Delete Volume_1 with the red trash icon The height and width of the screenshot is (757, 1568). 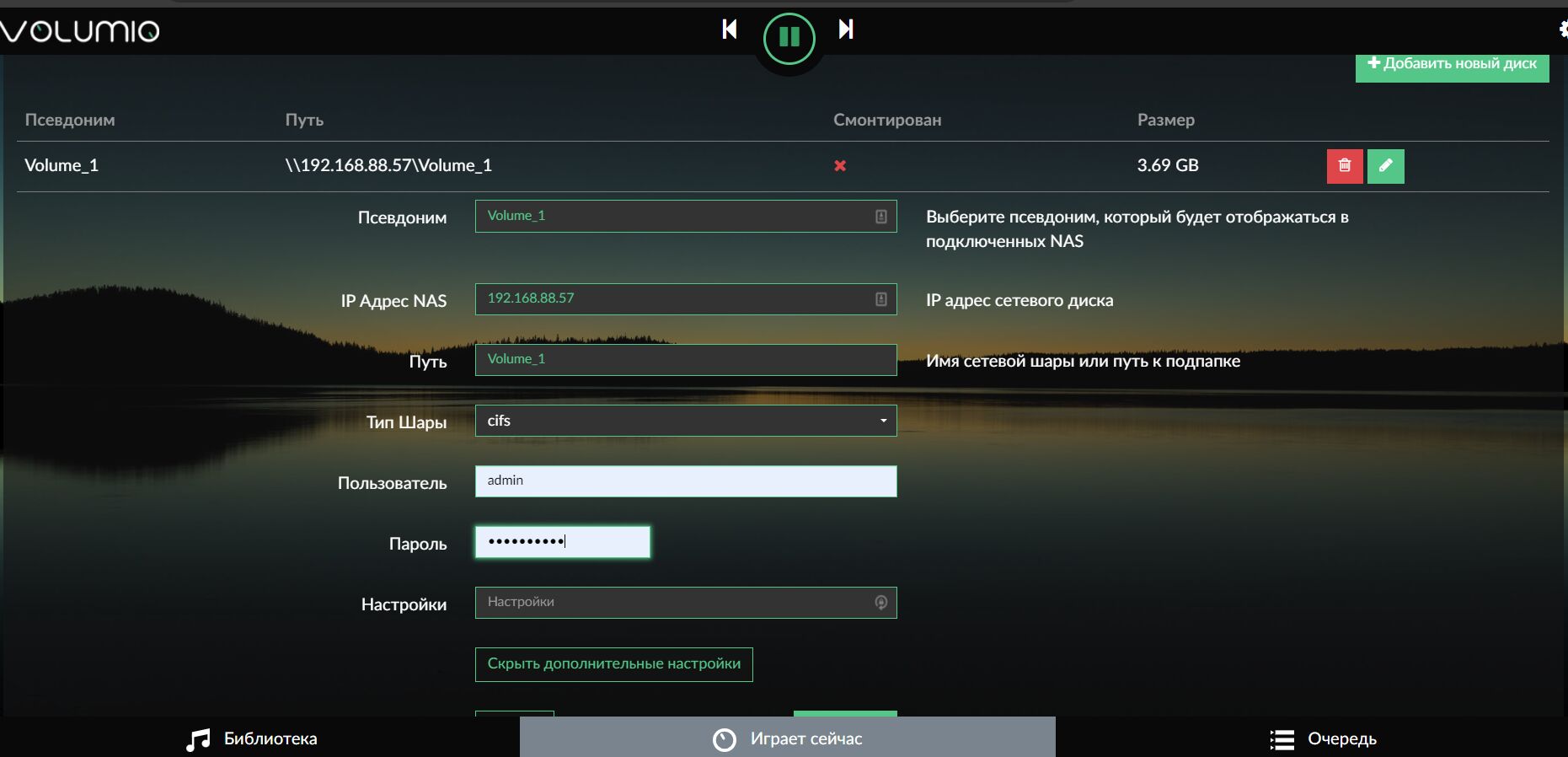[x=1344, y=166]
